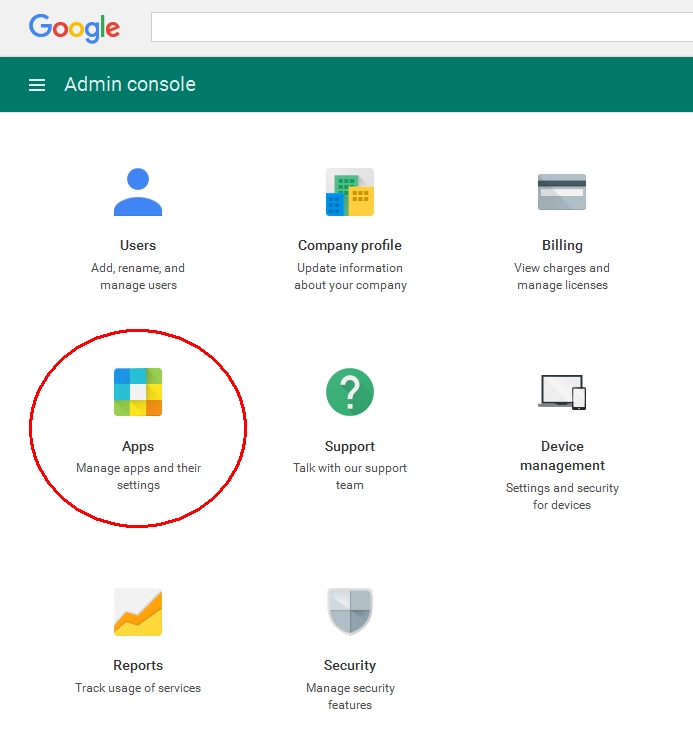Click 'Manage apps and their settings' text
Viewport: 693px width, 733px height.
138,476
